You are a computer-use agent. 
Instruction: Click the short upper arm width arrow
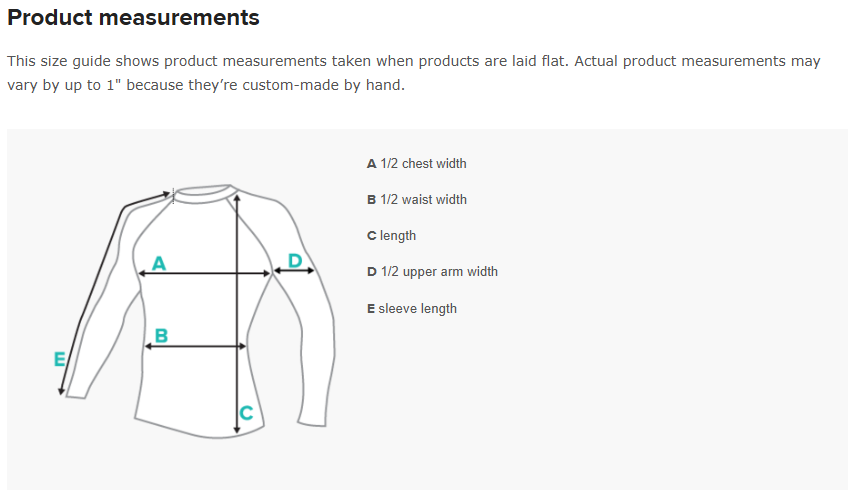point(293,270)
